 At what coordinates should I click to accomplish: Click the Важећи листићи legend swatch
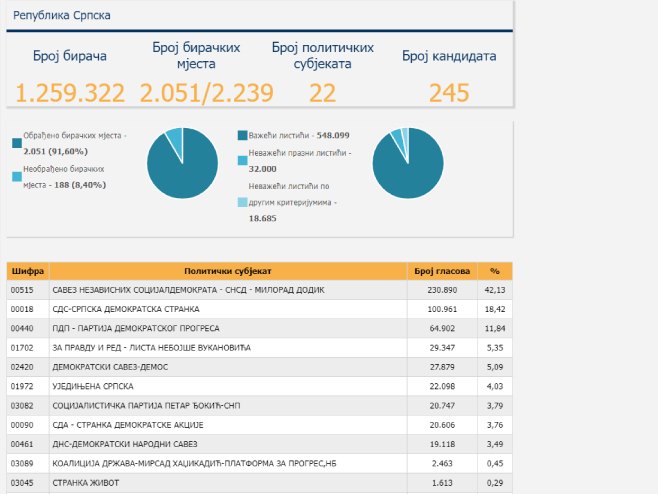(243, 135)
